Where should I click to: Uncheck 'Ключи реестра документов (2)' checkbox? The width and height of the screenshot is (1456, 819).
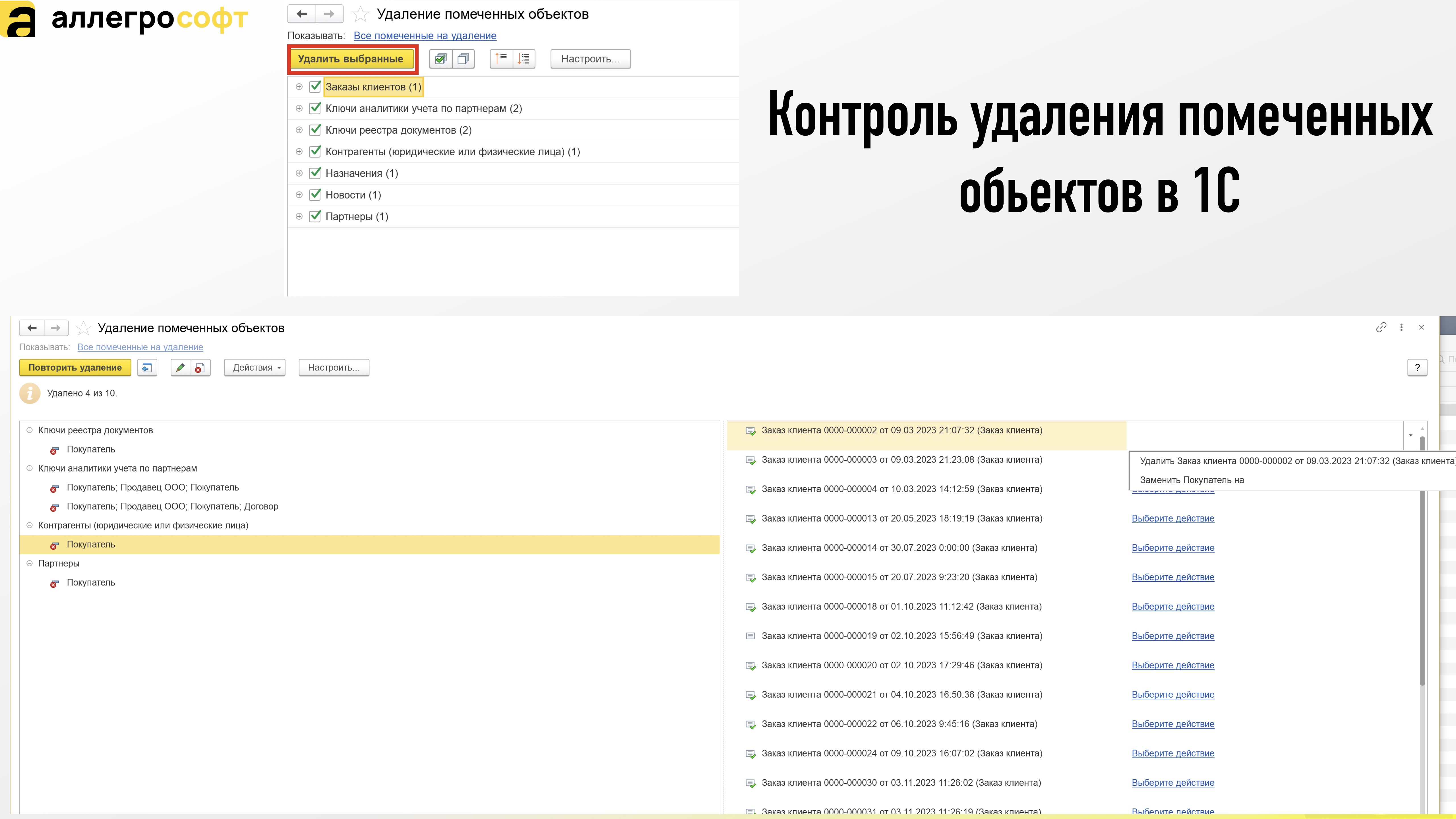(x=315, y=130)
